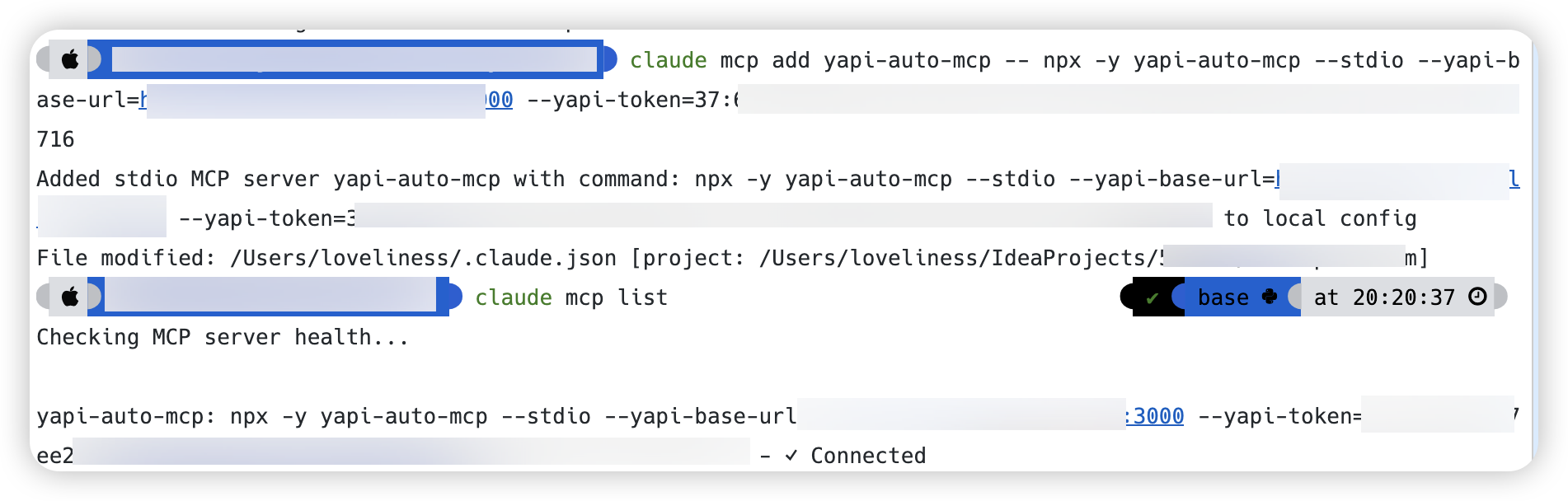
Task: Click the checkmark before 'Connected'
Action: pos(791,456)
